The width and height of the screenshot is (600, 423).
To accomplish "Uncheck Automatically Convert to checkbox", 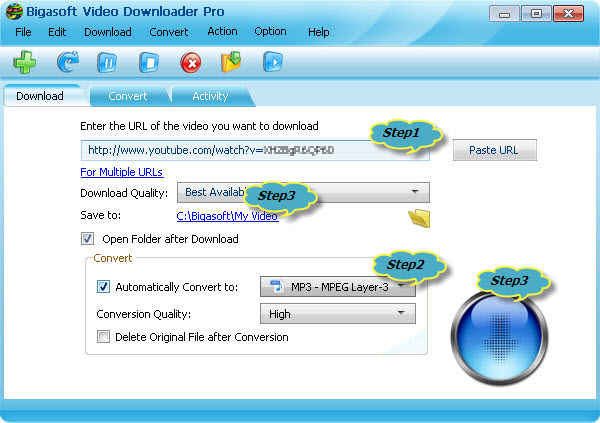I will pyautogui.click(x=103, y=287).
